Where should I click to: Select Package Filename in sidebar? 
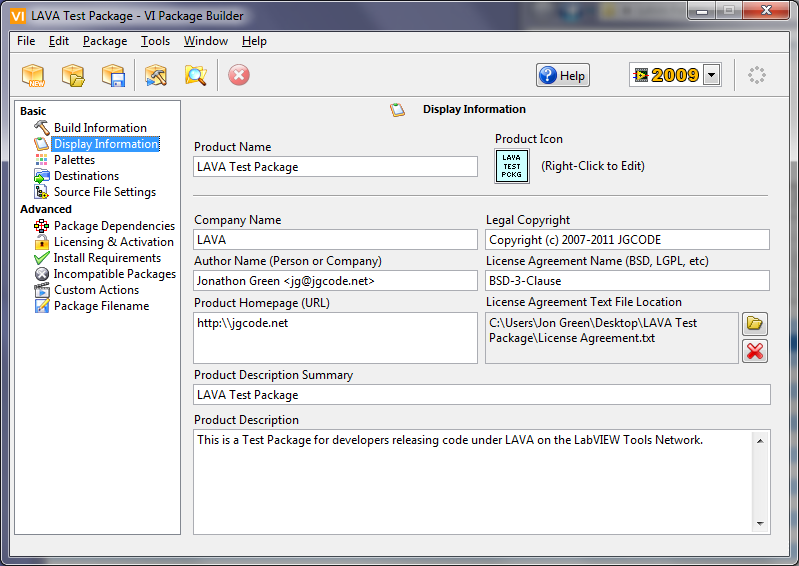[x=102, y=306]
